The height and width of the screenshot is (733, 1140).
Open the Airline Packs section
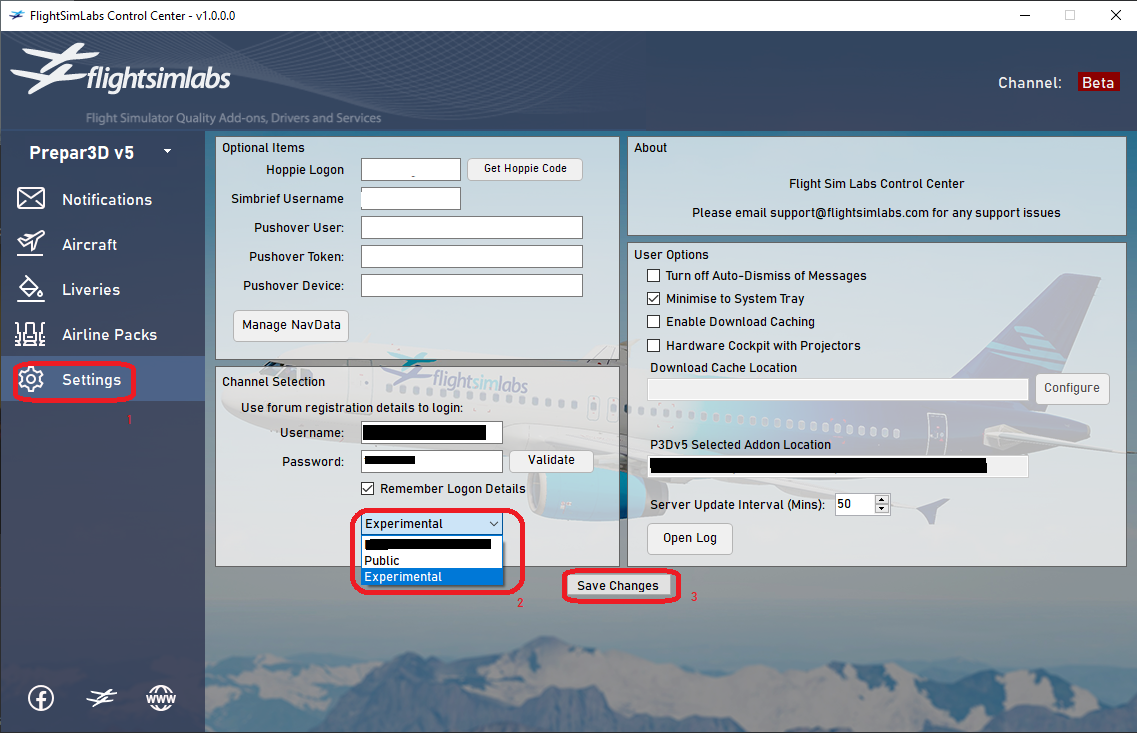[x=109, y=335]
